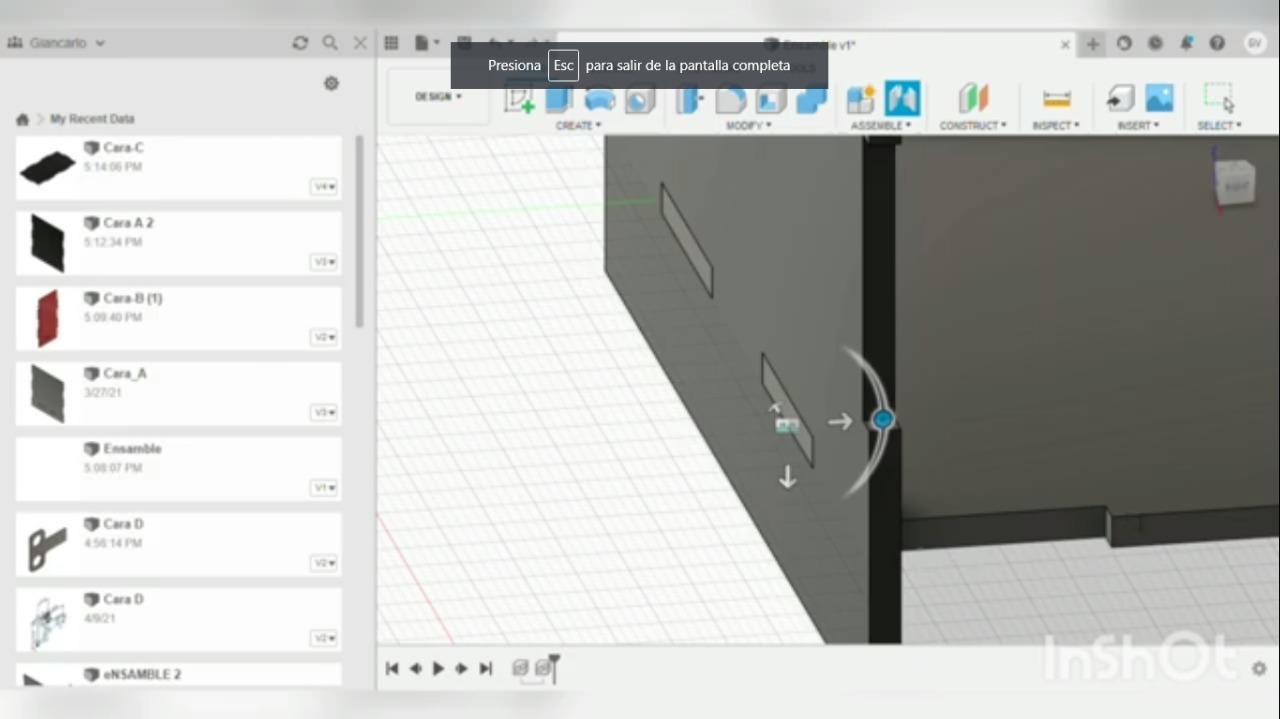This screenshot has width=1280, height=719.
Task: Open the Cara A 2 thumbnail
Action: [x=48, y=242]
